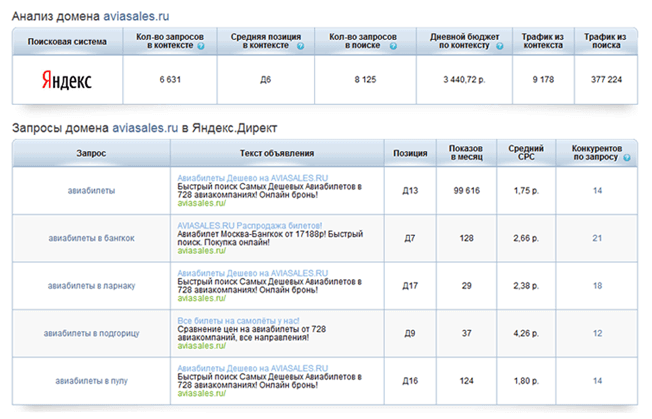Click green aviasales.ru/ URL in бангкок row

[x=202, y=251]
